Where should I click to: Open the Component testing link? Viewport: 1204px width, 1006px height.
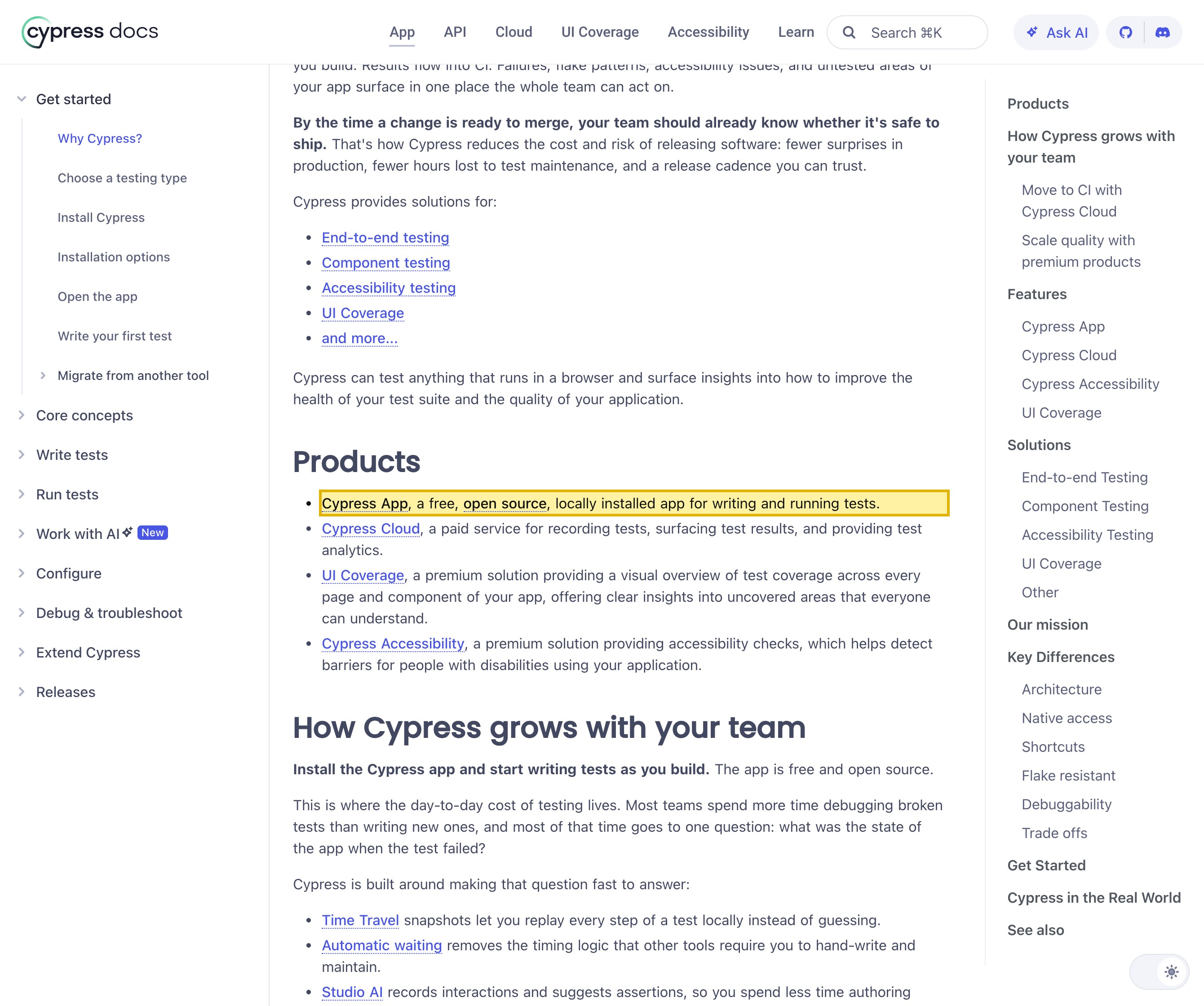[386, 263]
